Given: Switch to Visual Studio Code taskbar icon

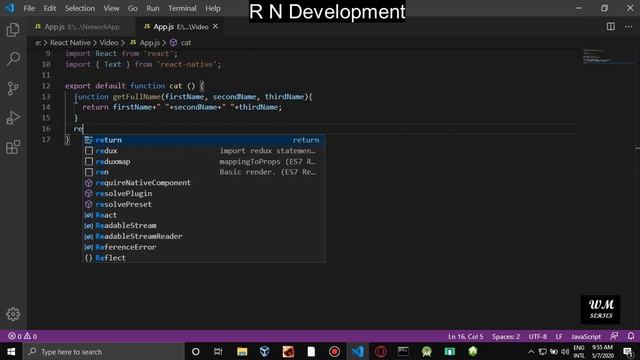Looking at the screenshot, I should [358, 351].
